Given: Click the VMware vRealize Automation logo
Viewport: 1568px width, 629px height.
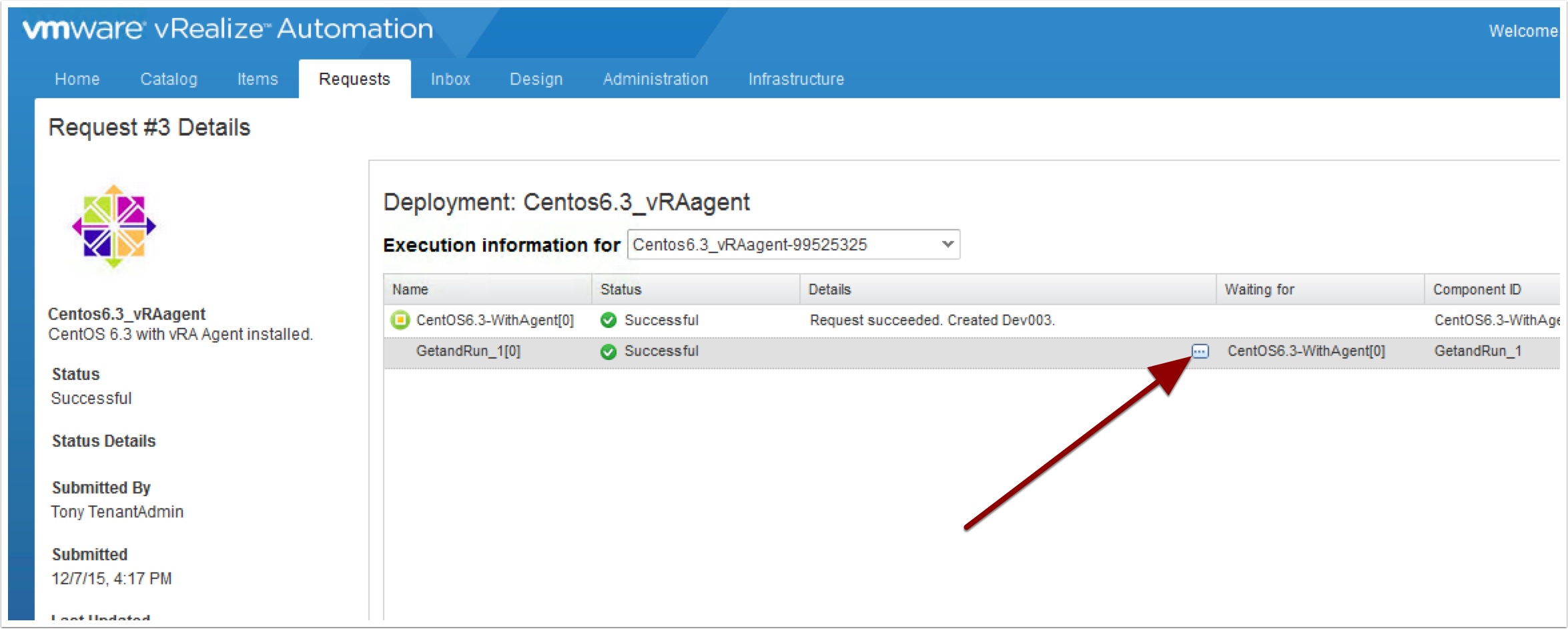Looking at the screenshot, I should click(228, 29).
